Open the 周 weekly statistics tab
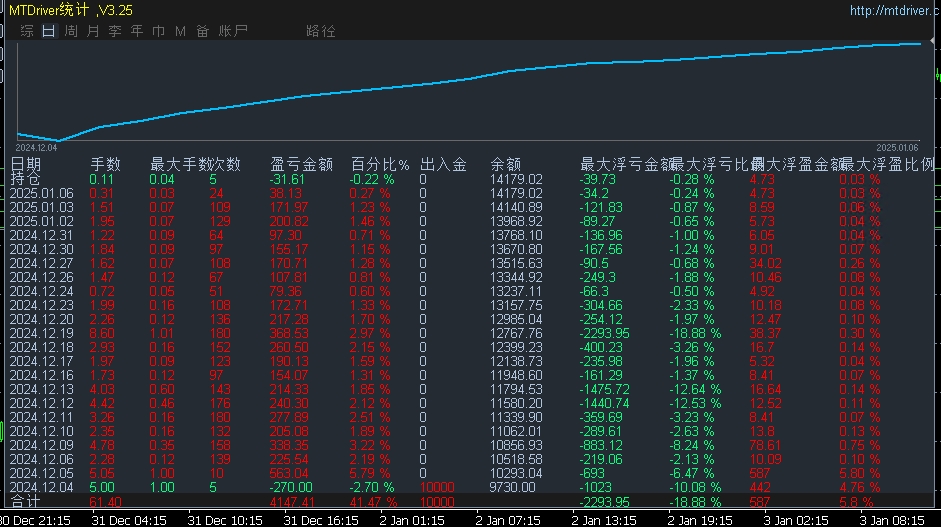The image size is (941, 527). click(71, 31)
